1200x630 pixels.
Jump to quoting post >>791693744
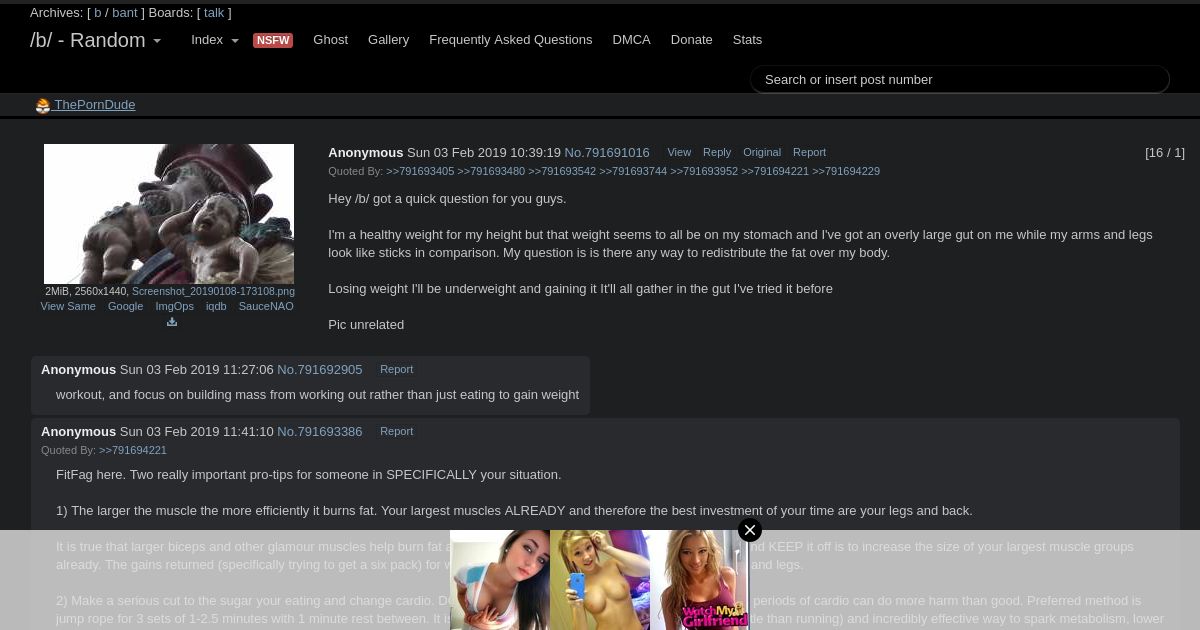click(633, 171)
